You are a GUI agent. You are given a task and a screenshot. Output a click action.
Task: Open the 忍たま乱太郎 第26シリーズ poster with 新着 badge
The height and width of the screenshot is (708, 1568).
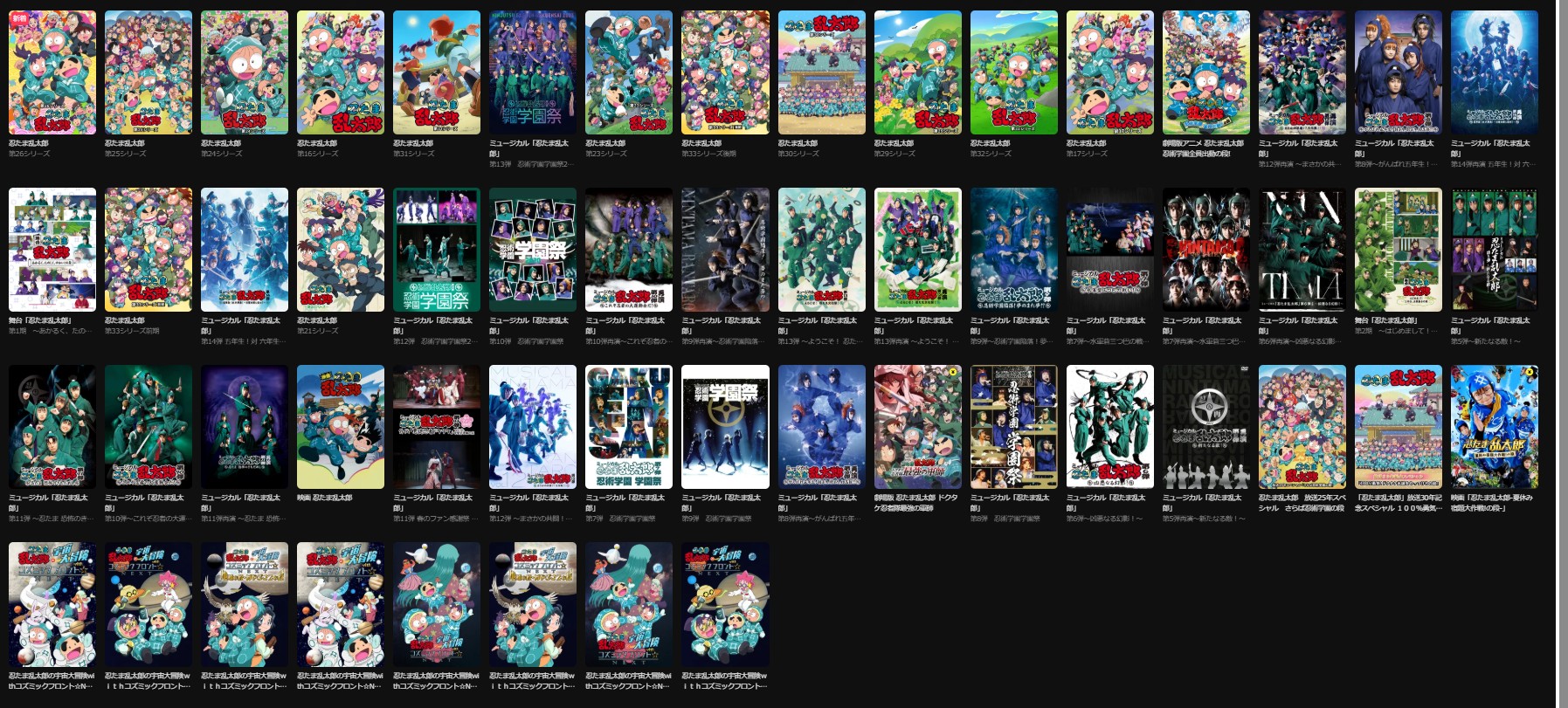point(52,72)
